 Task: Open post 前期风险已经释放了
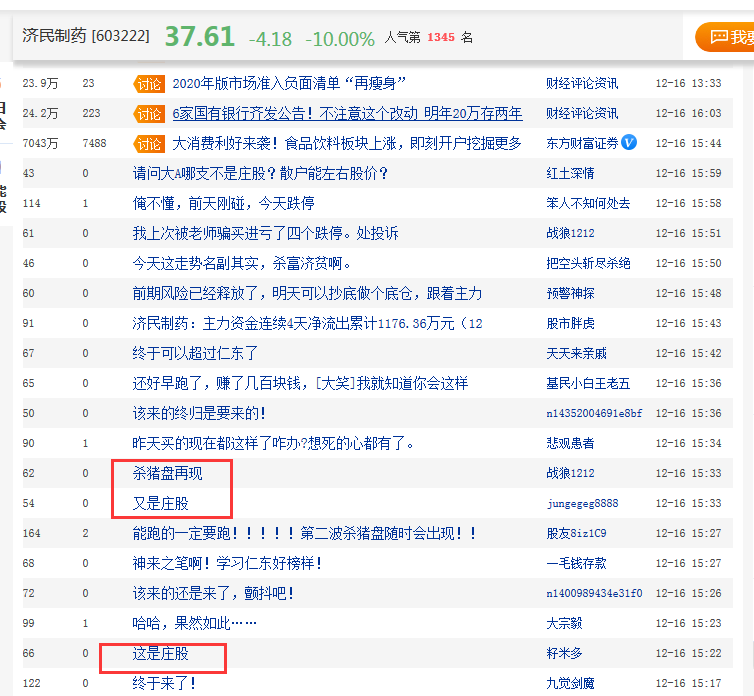tap(307, 293)
